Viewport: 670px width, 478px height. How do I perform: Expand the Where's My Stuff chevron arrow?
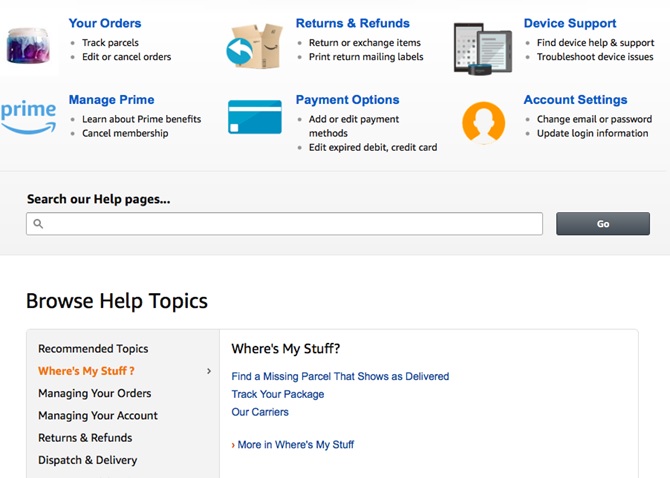pyautogui.click(x=209, y=371)
